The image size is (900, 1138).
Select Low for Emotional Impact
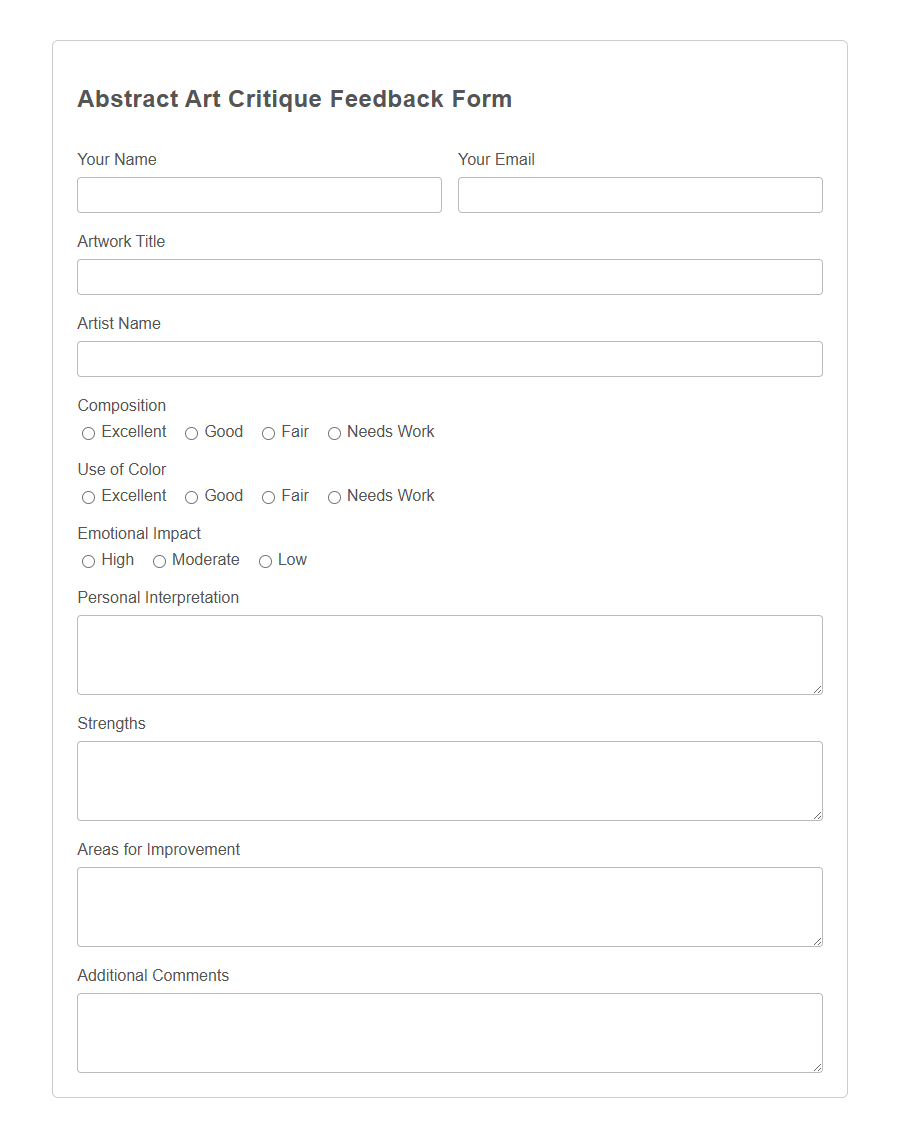pos(264,561)
